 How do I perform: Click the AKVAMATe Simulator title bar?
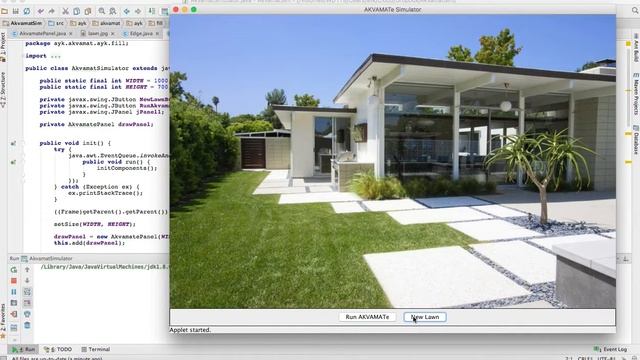[393, 9]
